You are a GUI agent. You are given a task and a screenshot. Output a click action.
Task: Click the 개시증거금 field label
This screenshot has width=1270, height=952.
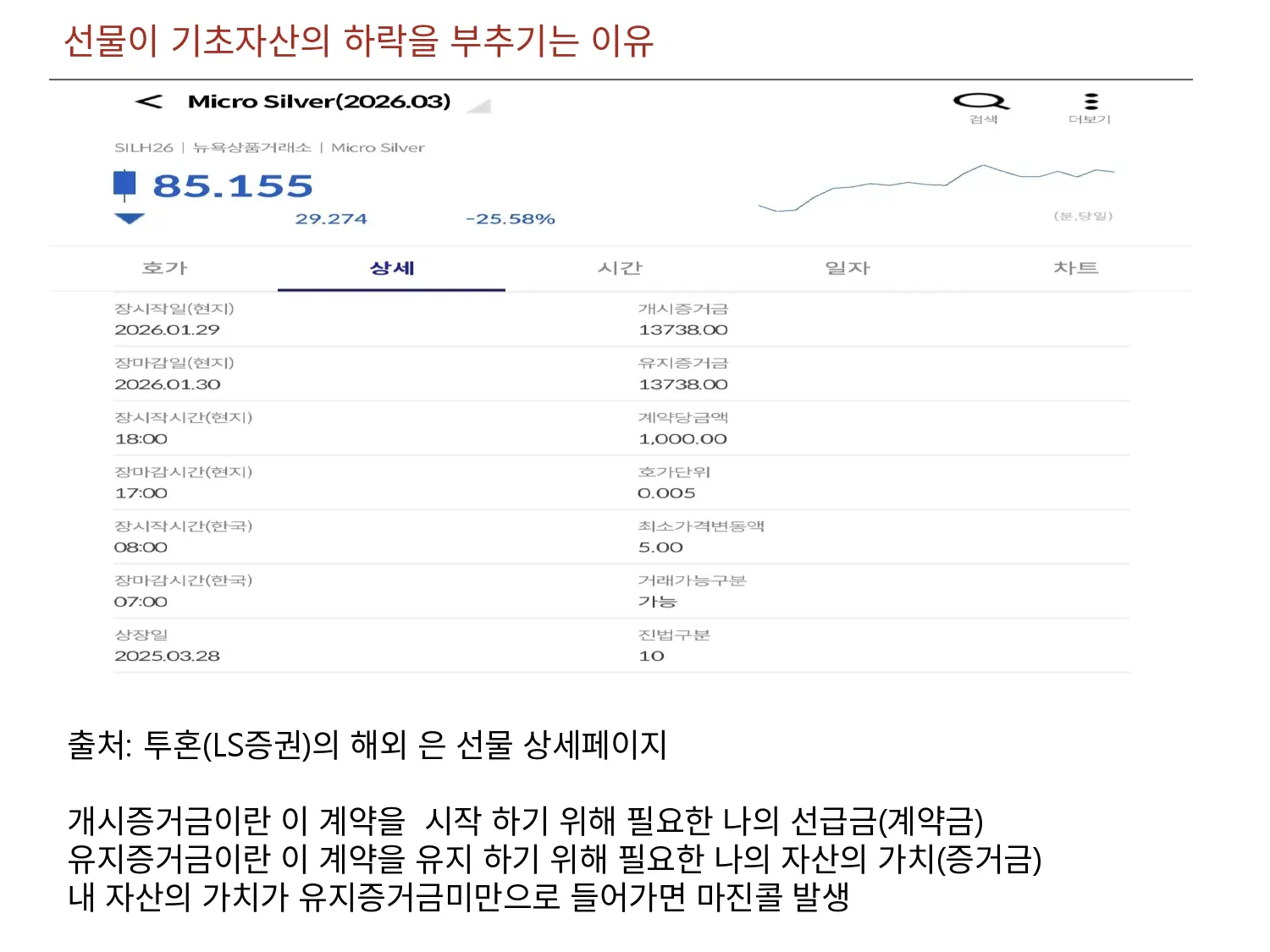(x=683, y=309)
